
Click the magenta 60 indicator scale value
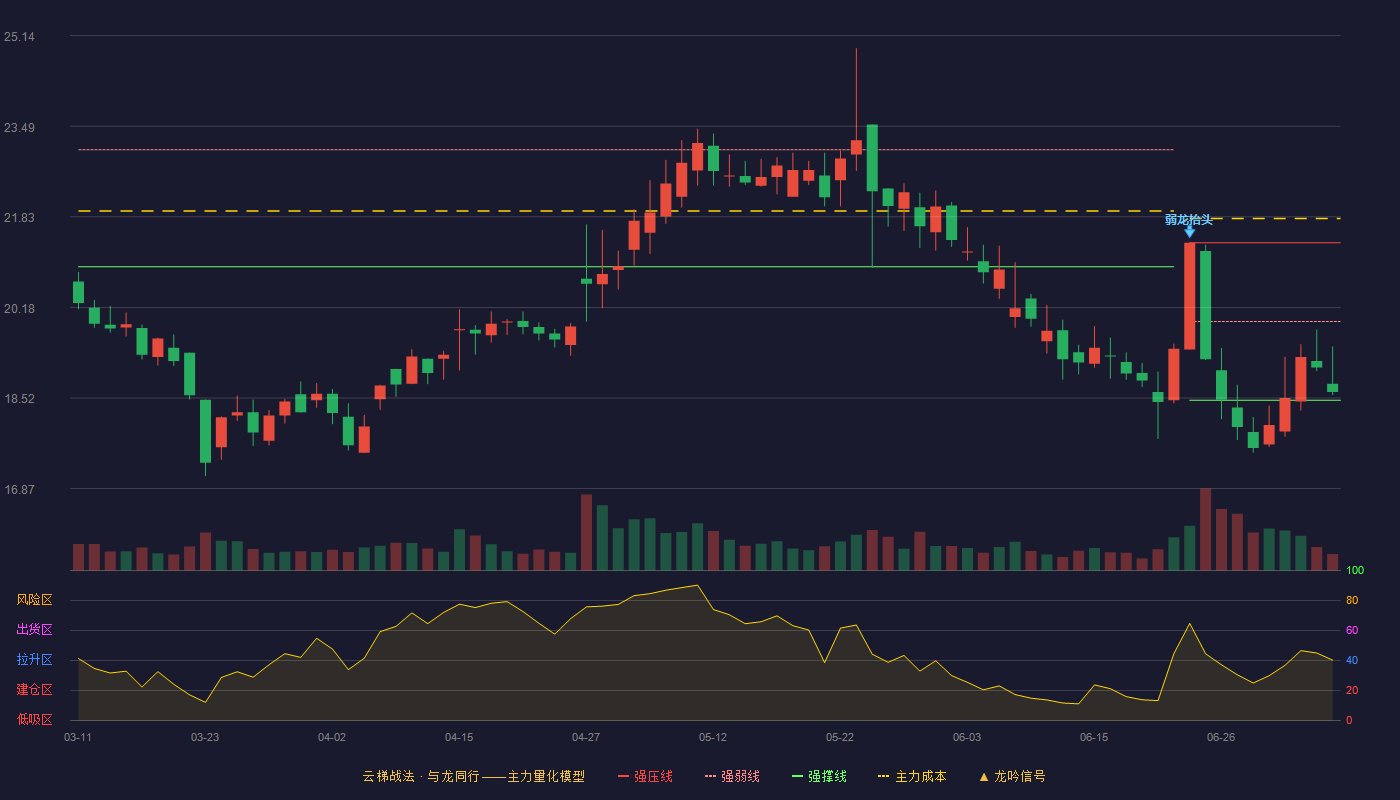click(x=1352, y=630)
